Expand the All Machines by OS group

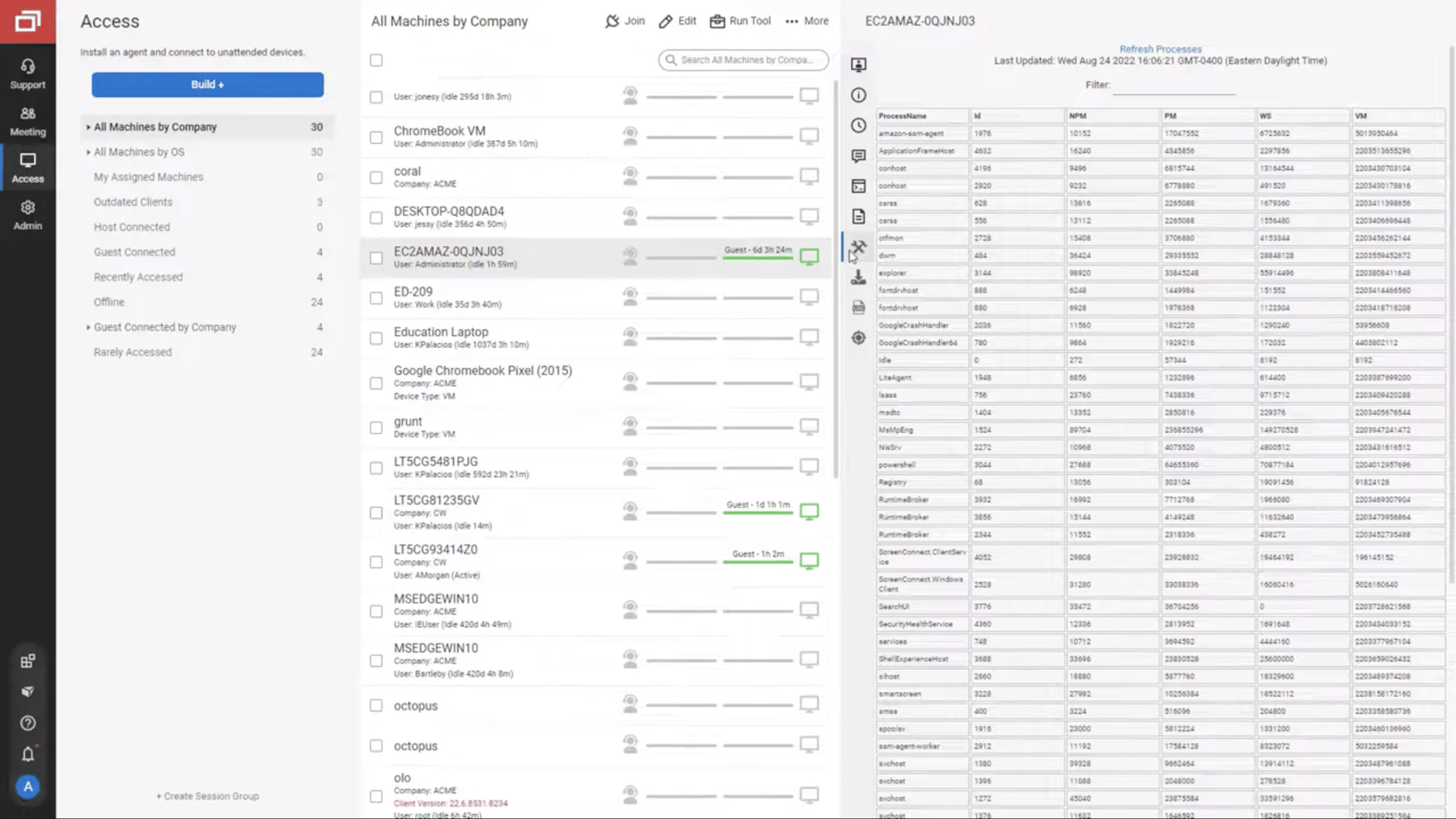click(x=88, y=151)
